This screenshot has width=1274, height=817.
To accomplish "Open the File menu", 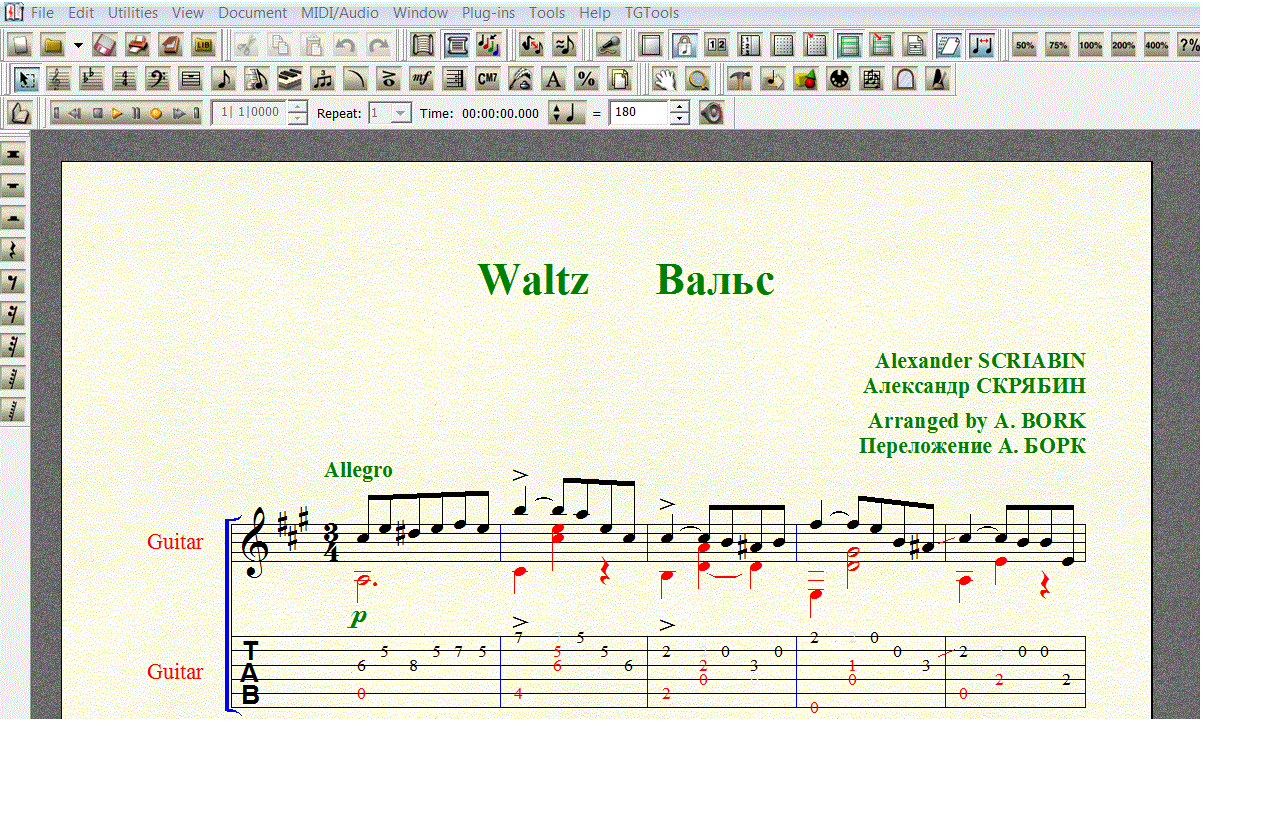I will [43, 13].
